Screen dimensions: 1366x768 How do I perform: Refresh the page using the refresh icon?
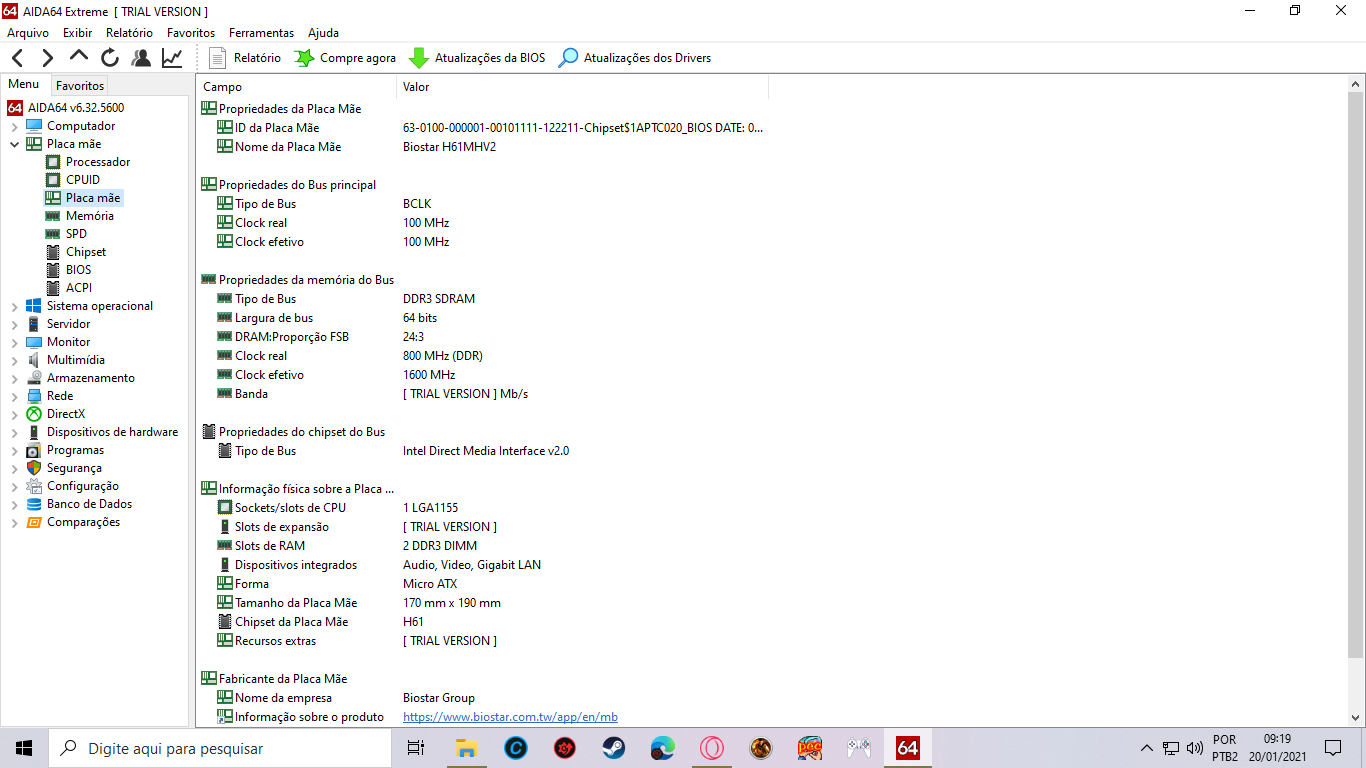[x=110, y=58]
